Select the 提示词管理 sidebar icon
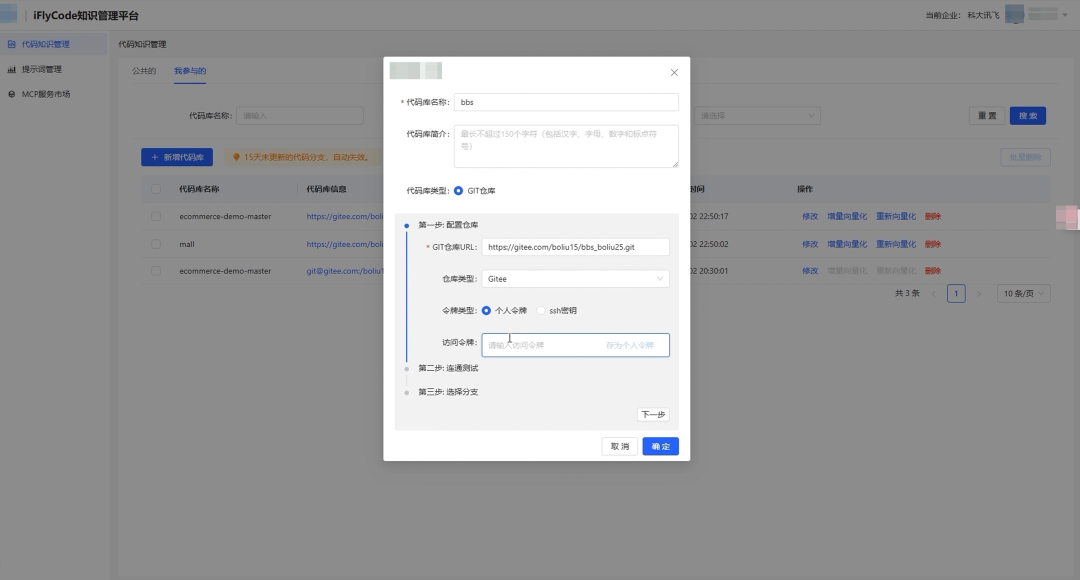 pyautogui.click(x=12, y=68)
